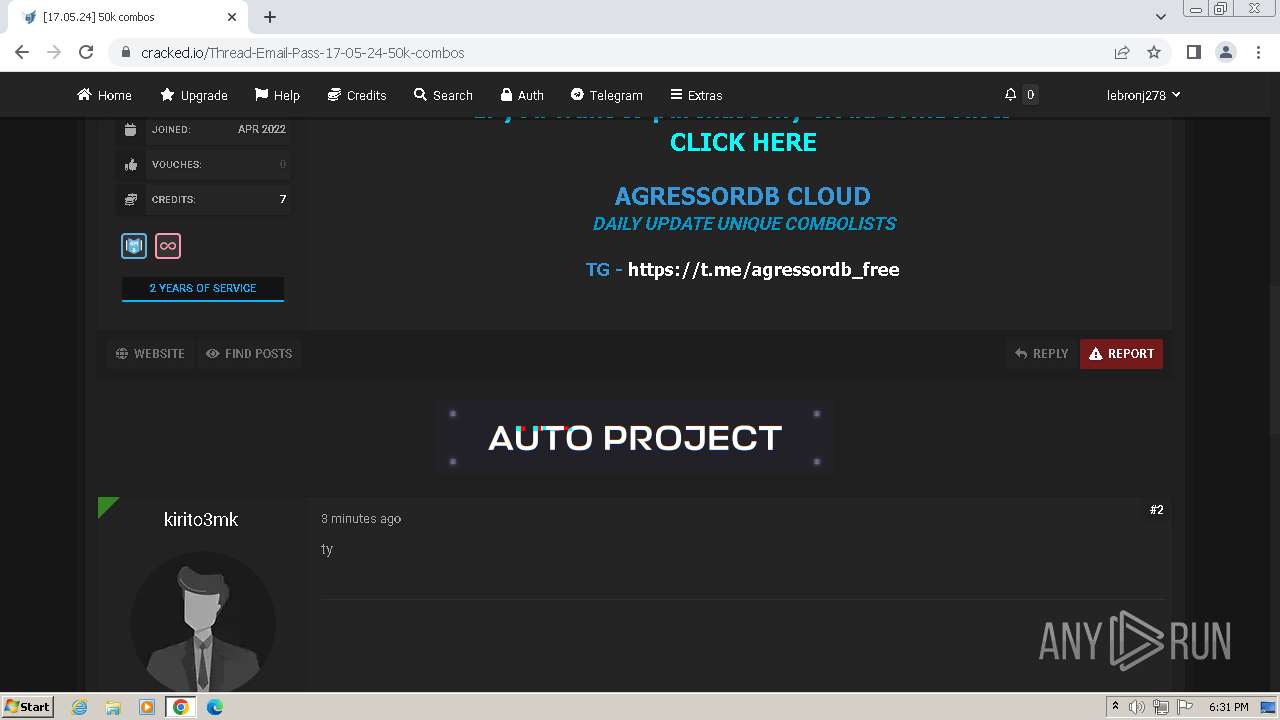Viewport: 1280px width, 720px height.
Task: Open a new browser tab
Action: click(270, 17)
